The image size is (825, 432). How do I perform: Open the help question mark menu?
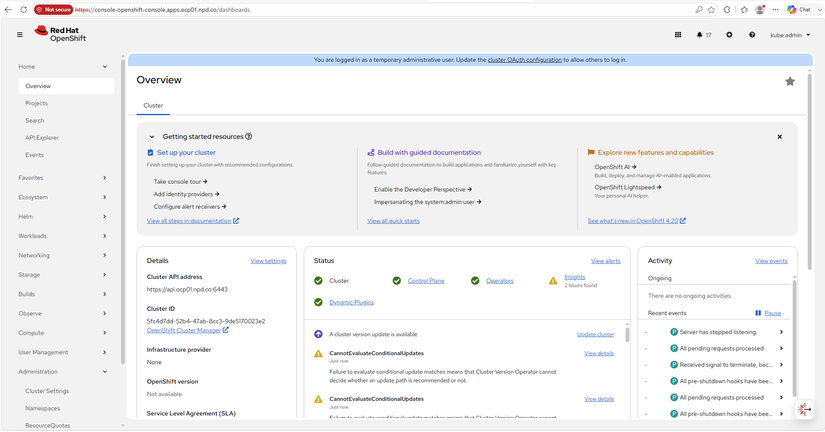point(752,35)
